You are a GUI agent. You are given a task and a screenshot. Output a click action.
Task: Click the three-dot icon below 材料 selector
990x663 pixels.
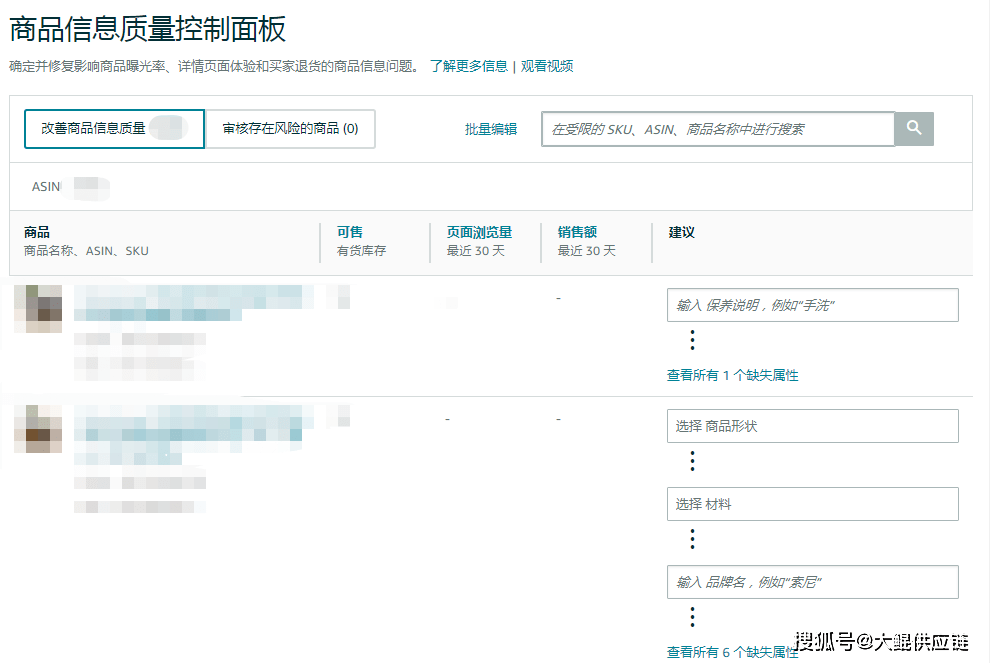(692, 539)
